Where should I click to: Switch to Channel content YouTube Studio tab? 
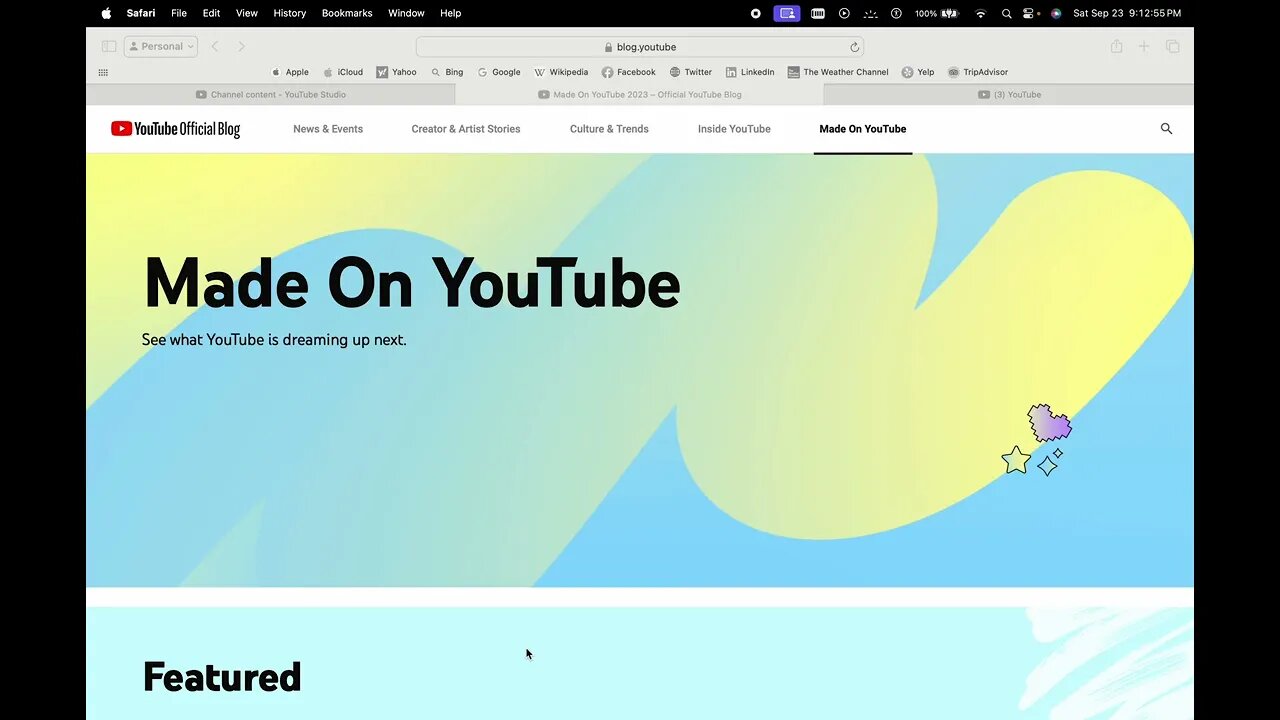click(x=271, y=95)
